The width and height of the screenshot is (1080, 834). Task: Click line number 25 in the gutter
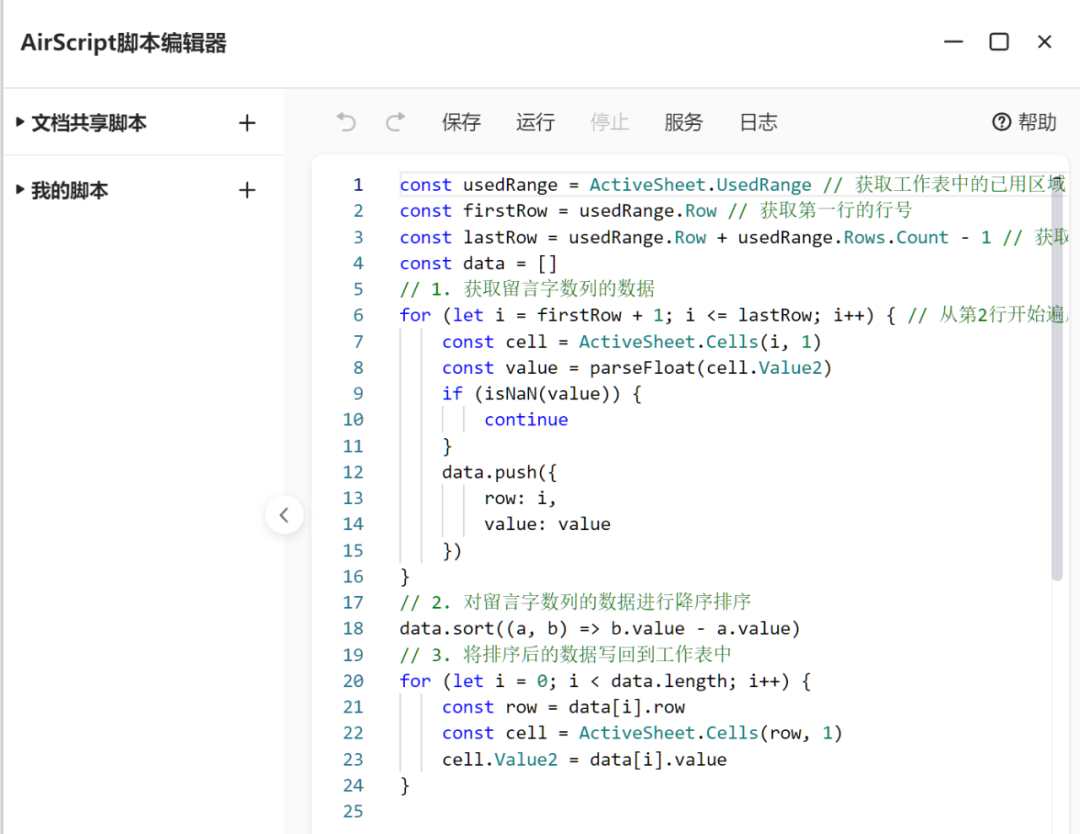353,812
